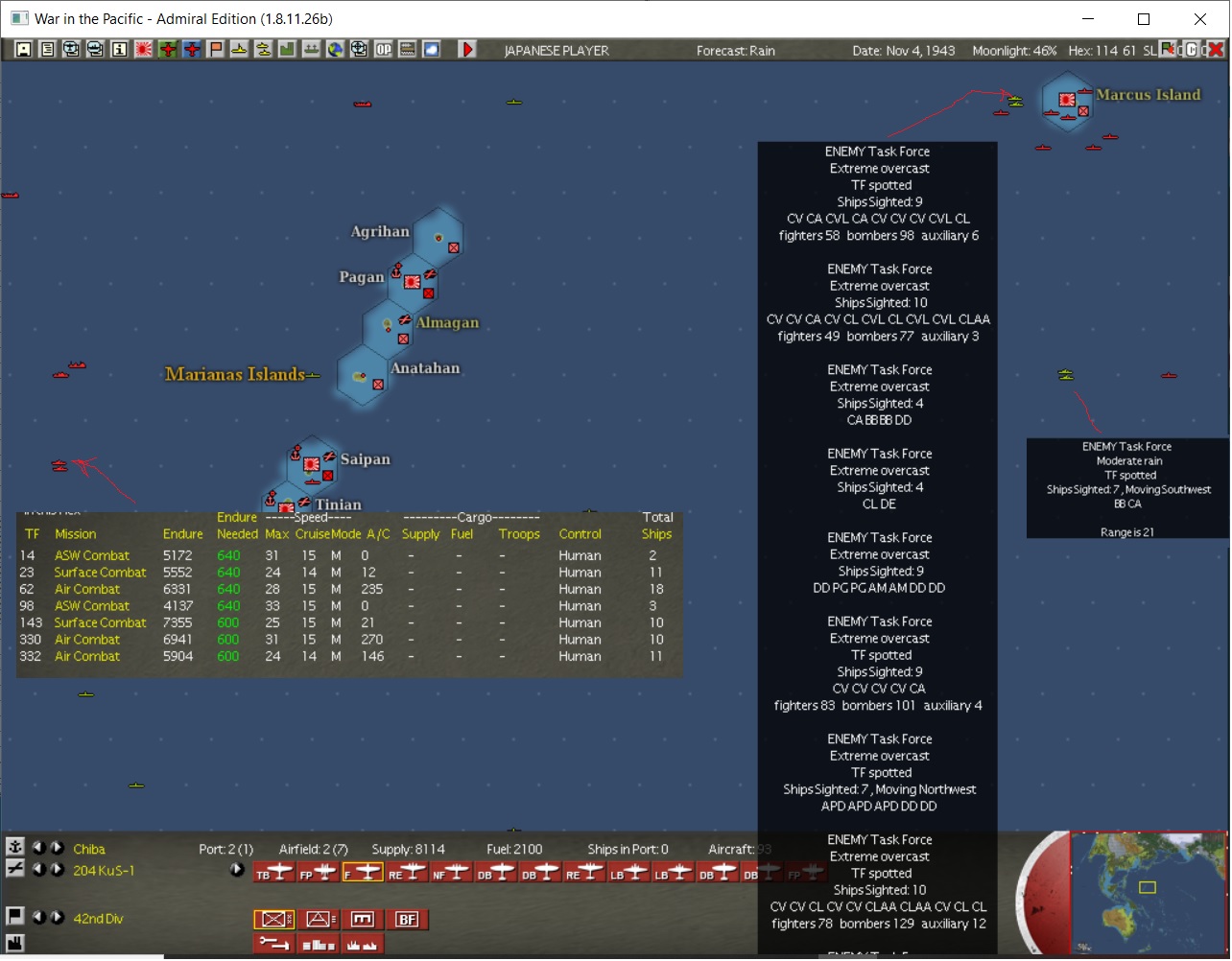Viewport: 1232px width, 961px height.
Task: Click the "Ships in Port: 0" value
Action: tap(628, 849)
